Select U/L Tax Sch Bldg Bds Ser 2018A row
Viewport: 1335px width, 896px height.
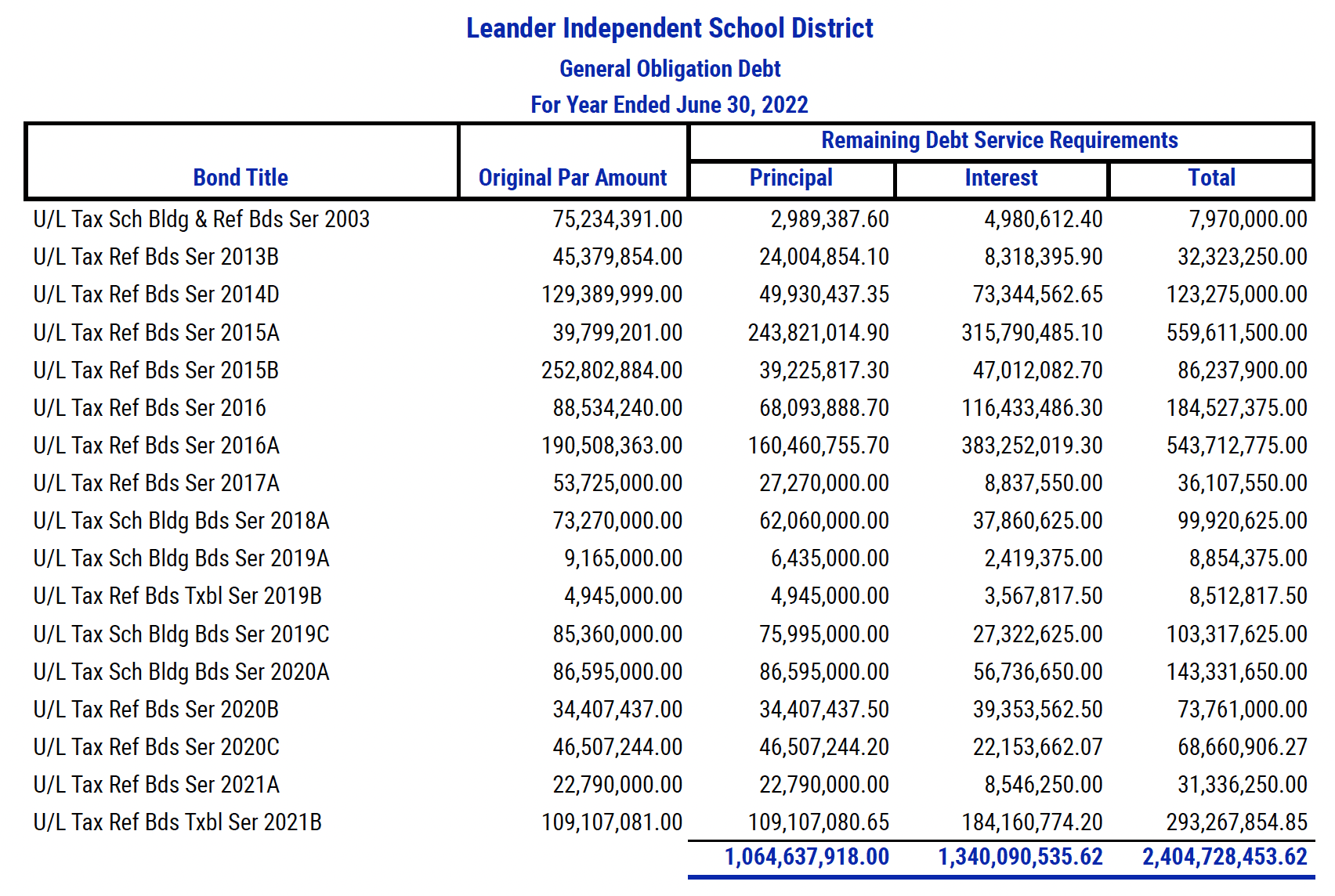tap(670, 521)
